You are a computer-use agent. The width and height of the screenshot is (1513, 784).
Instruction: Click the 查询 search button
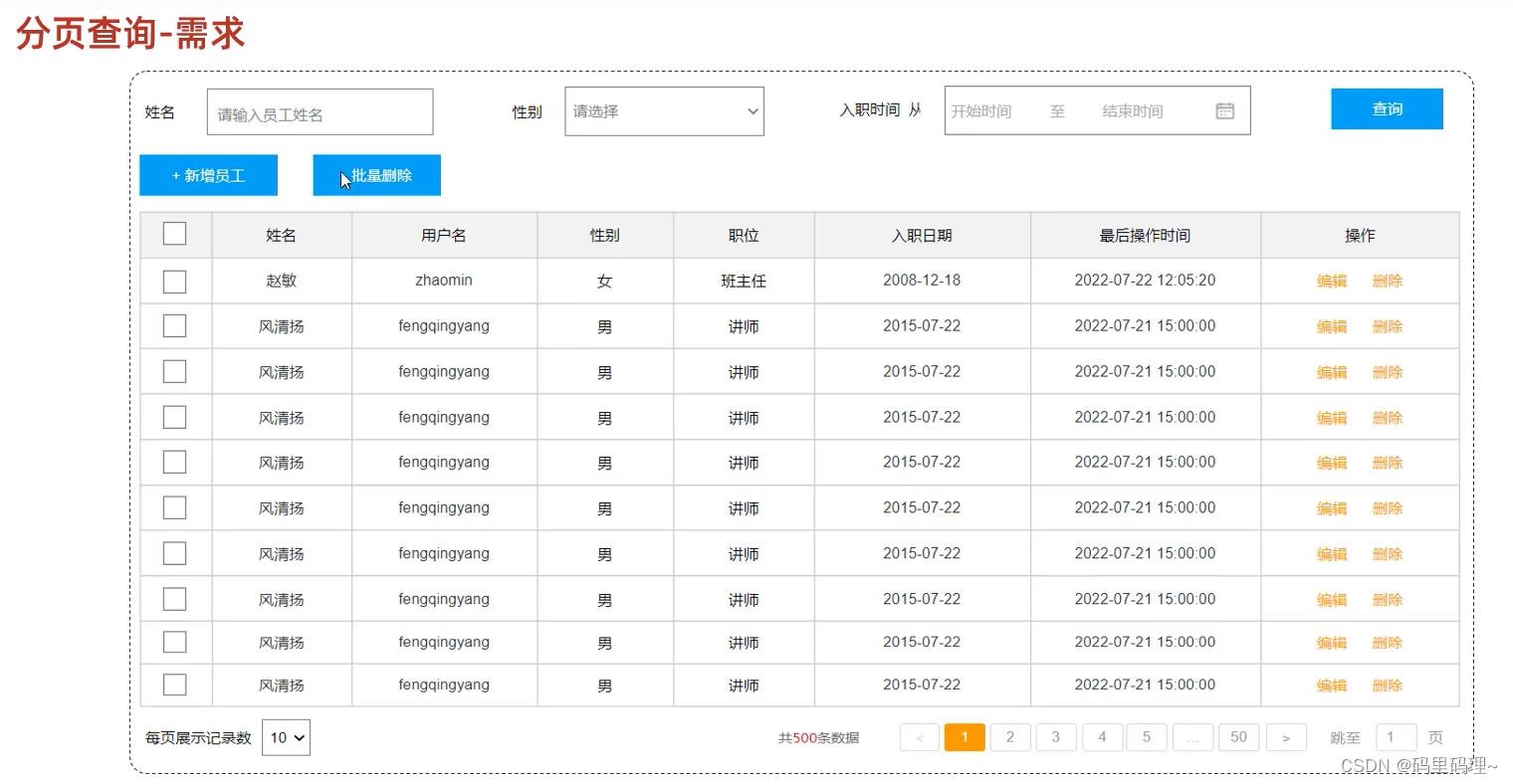(x=1387, y=109)
